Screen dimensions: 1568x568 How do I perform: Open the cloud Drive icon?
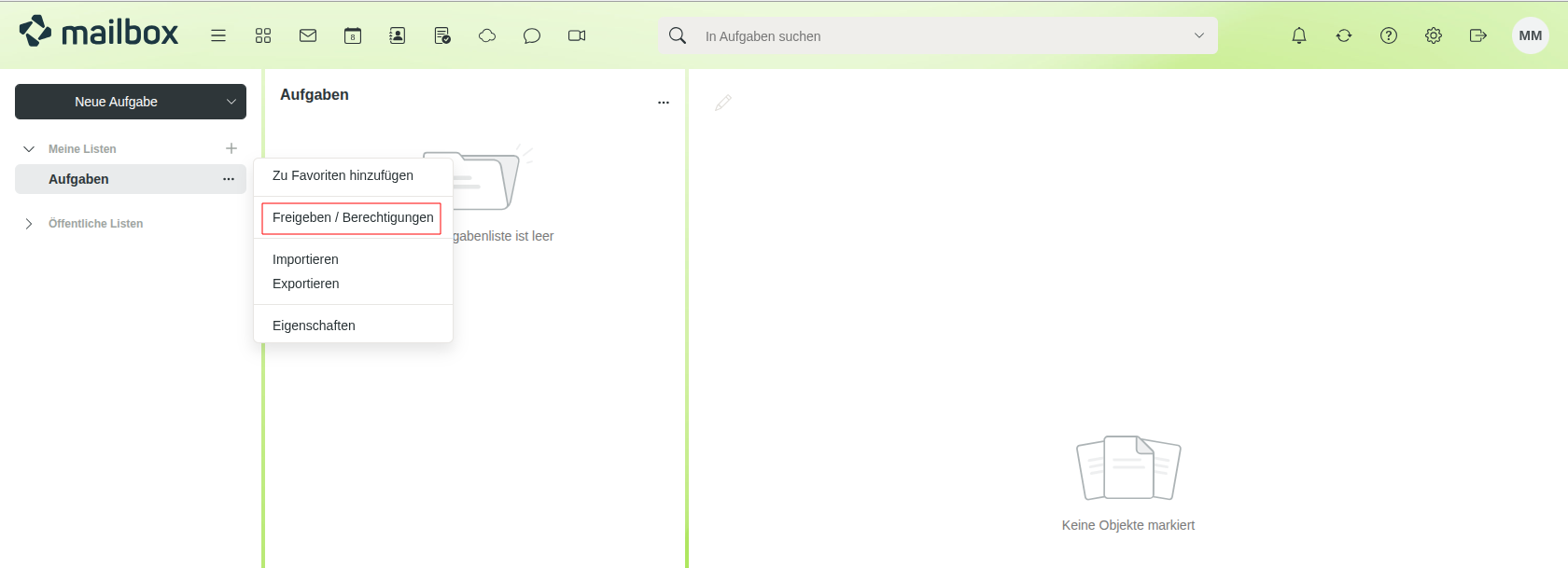point(487,35)
